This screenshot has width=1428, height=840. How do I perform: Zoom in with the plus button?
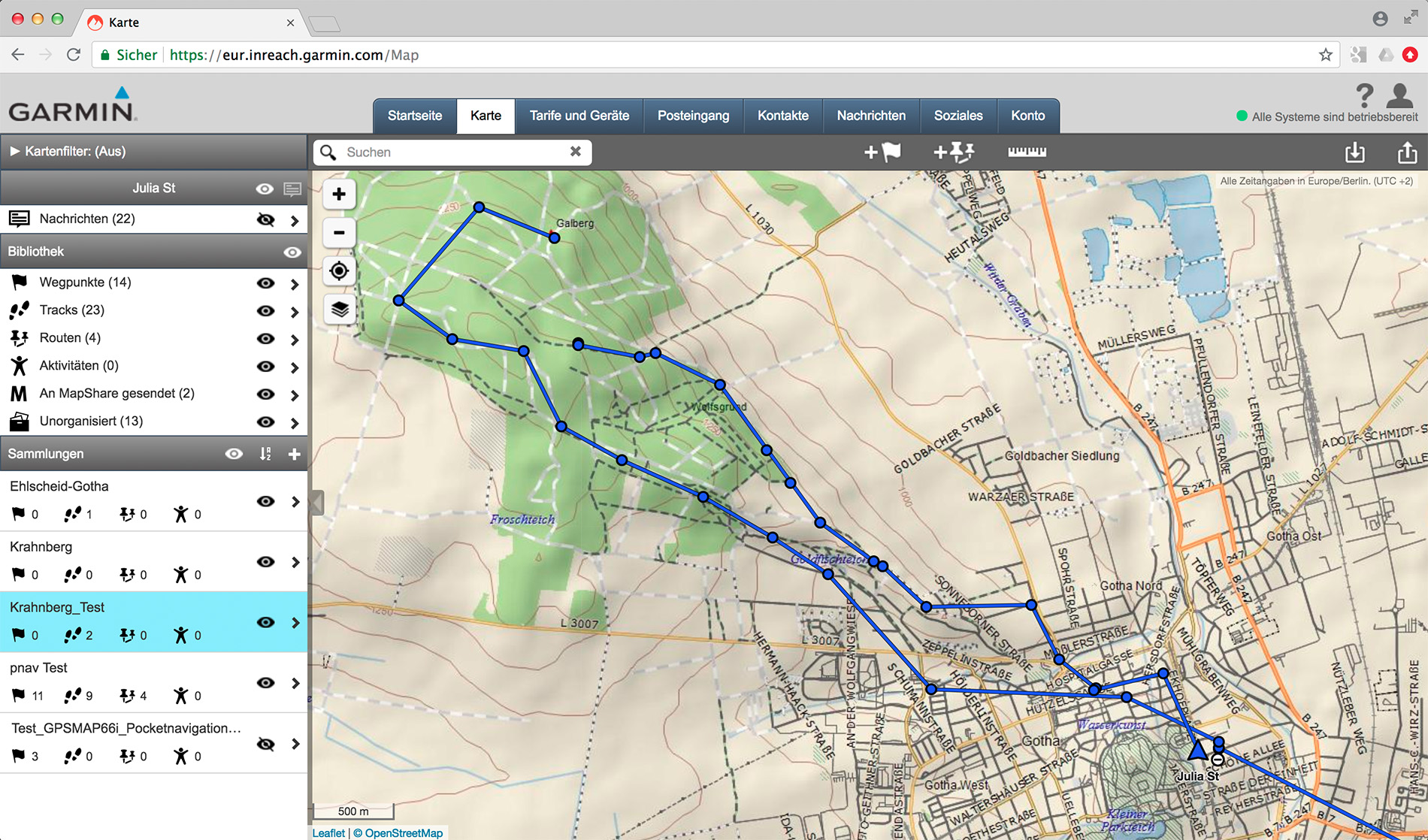(x=339, y=195)
